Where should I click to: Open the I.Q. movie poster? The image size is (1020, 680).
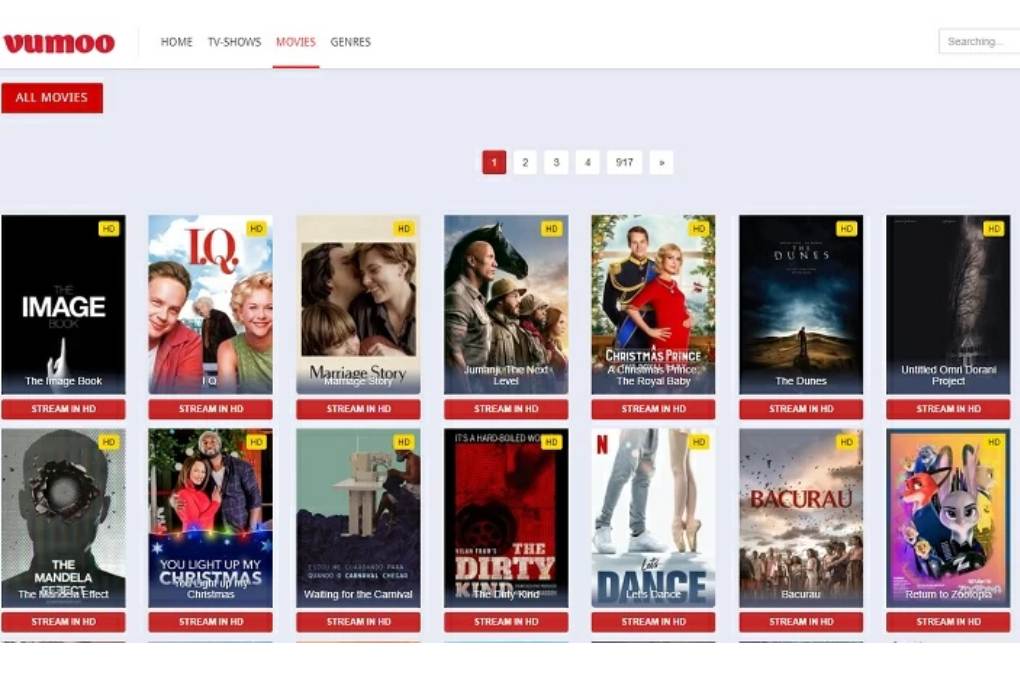tap(211, 305)
